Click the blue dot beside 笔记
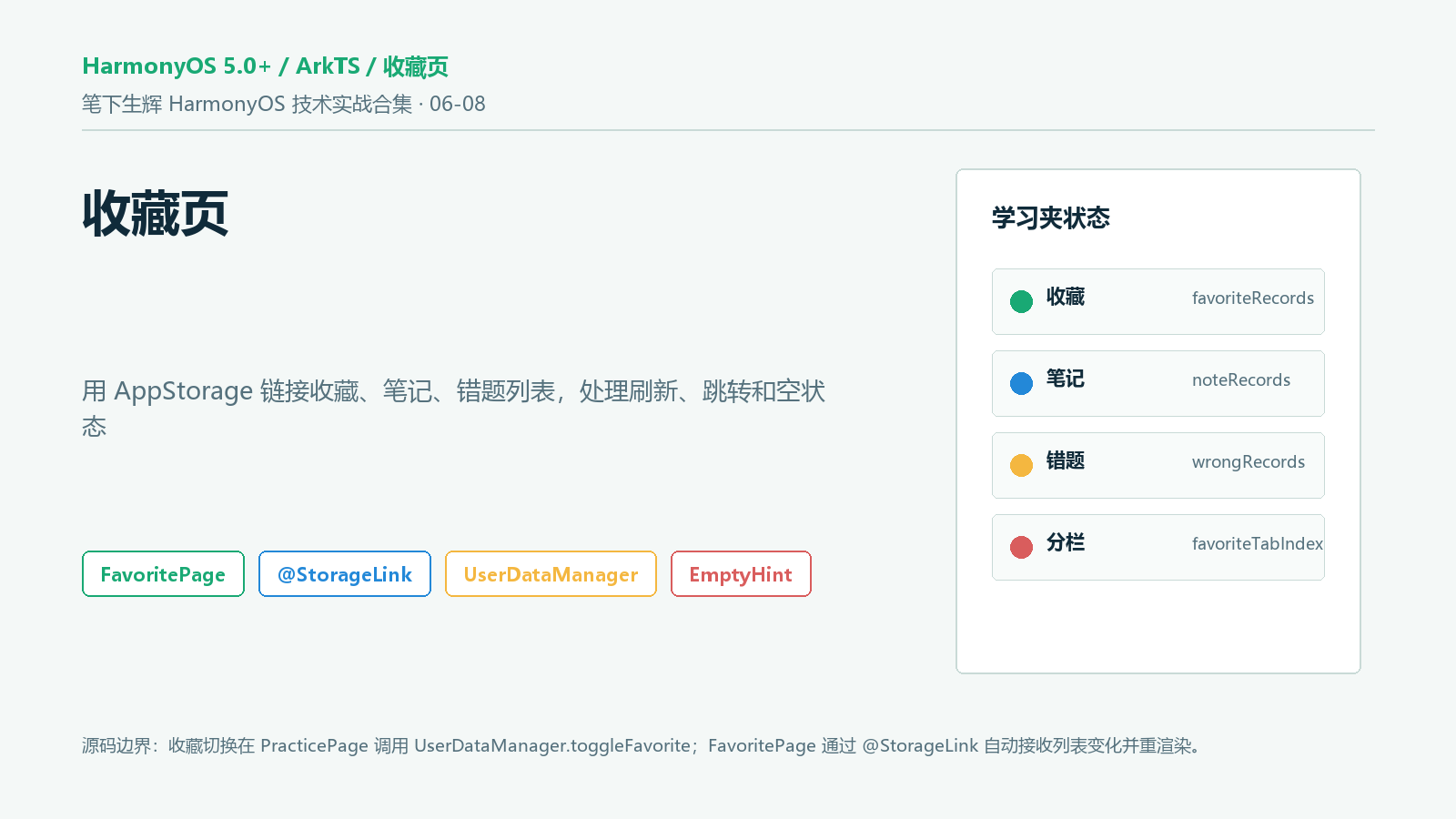 pyautogui.click(x=1021, y=383)
